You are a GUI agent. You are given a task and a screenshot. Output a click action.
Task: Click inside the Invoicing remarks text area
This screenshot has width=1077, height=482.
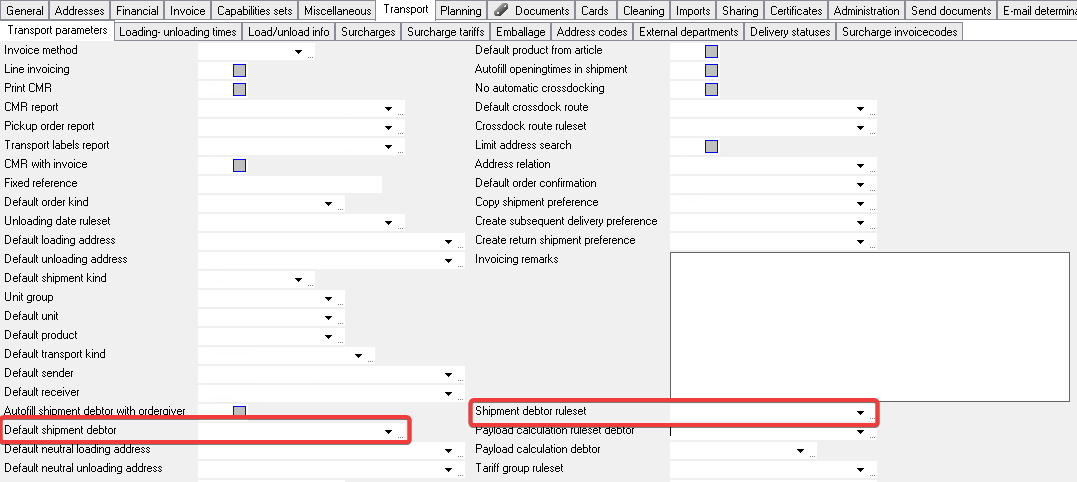point(870,327)
